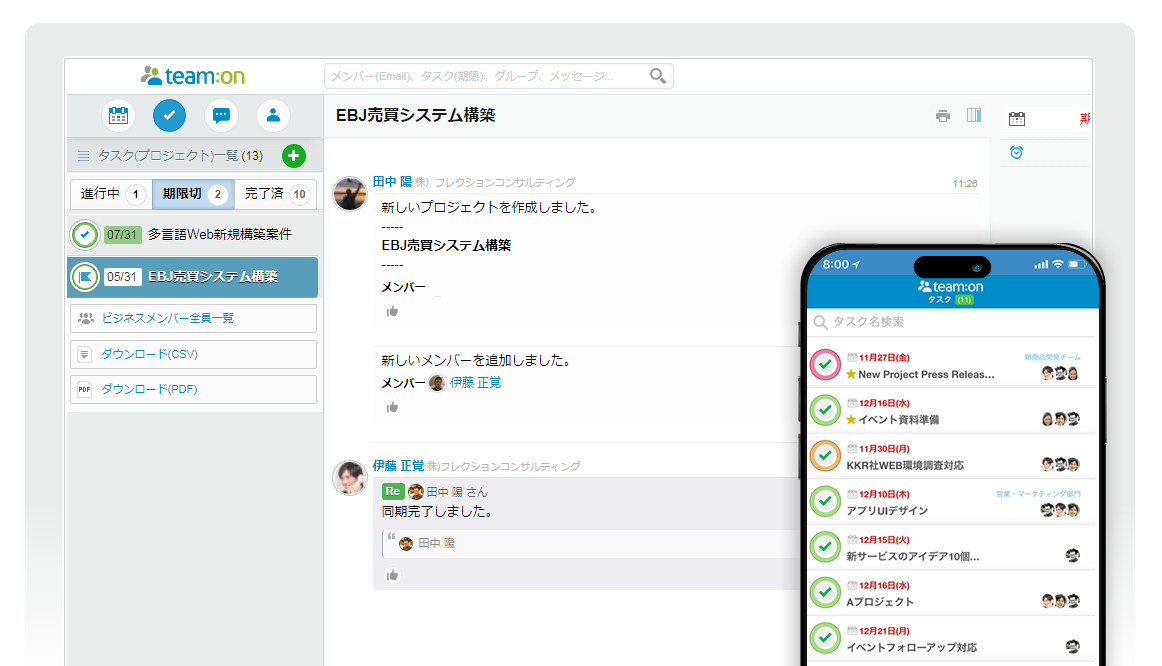Click 営業・マーケティング部門 label on phone
Screen dimensions: 1162x666
pyautogui.click(x=1038, y=493)
